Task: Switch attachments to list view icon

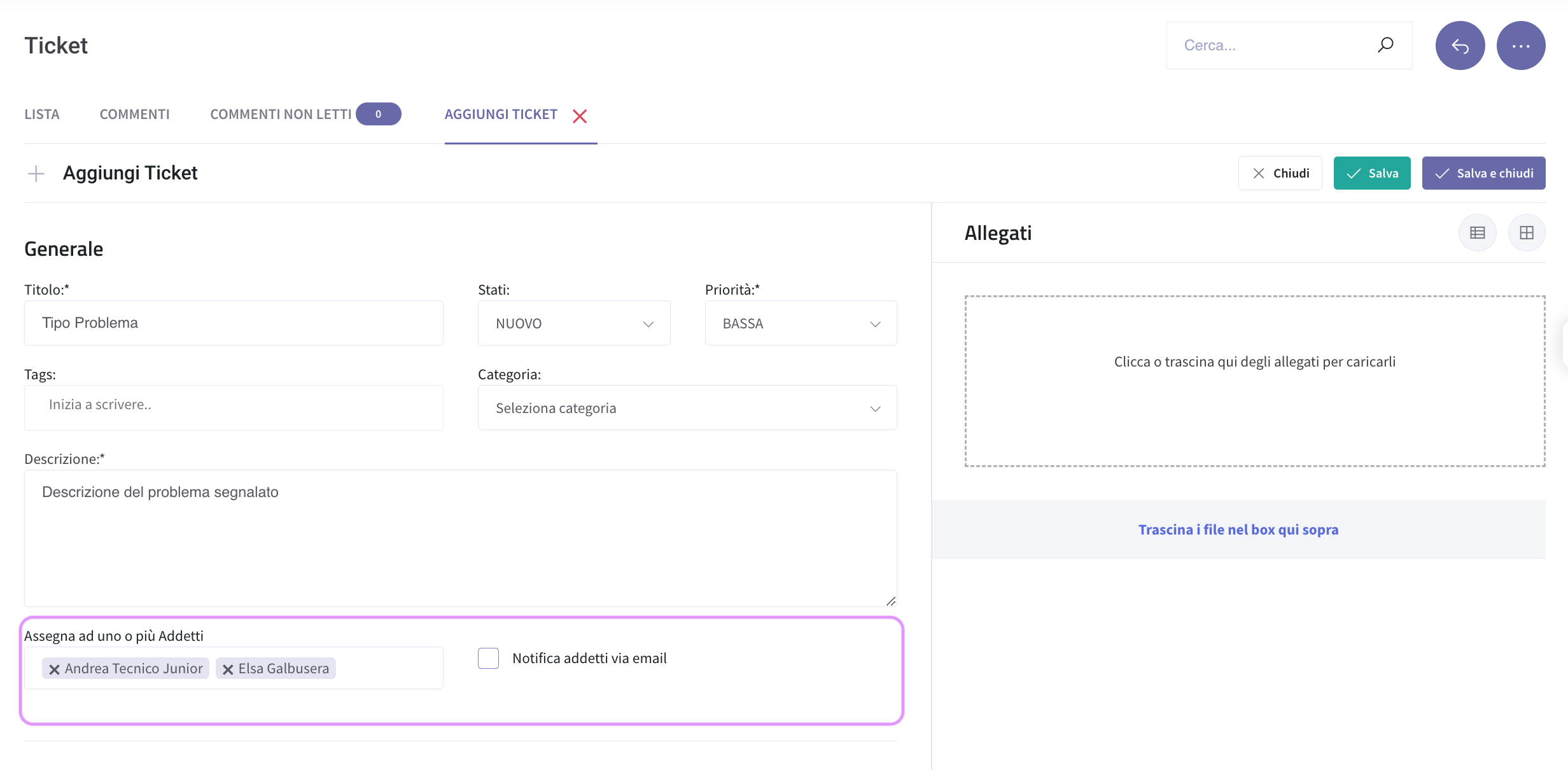Action: [x=1478, y=233]
